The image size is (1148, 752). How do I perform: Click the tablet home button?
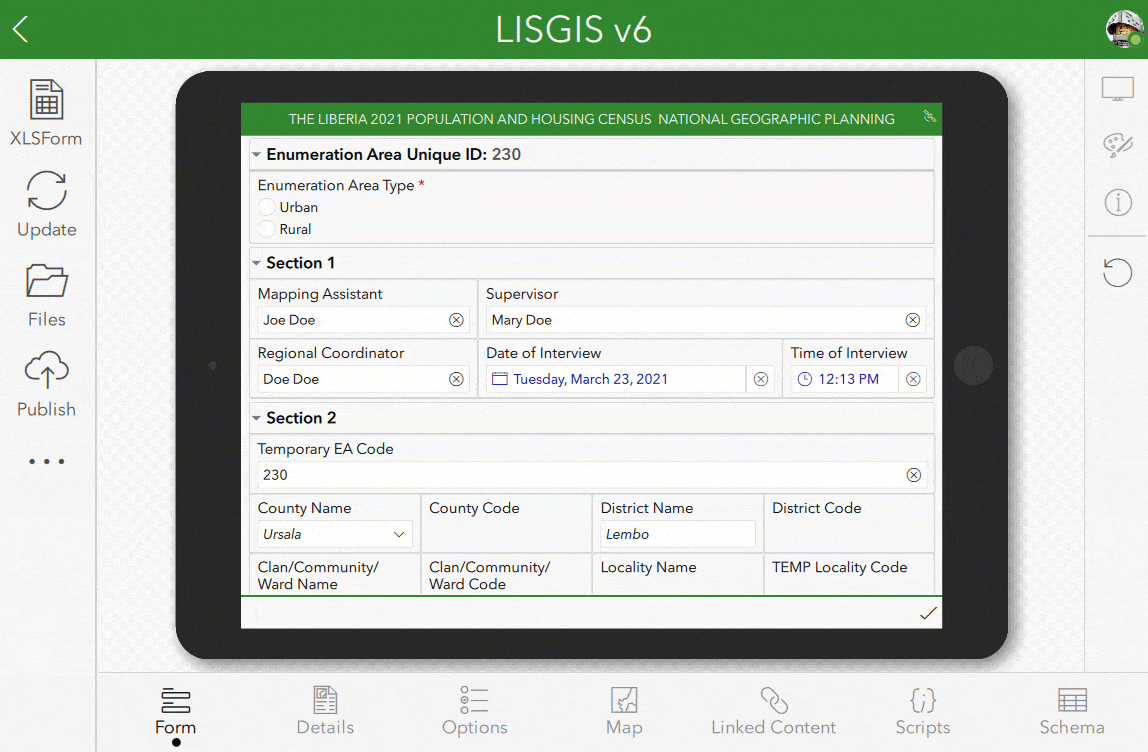(973, 365)
